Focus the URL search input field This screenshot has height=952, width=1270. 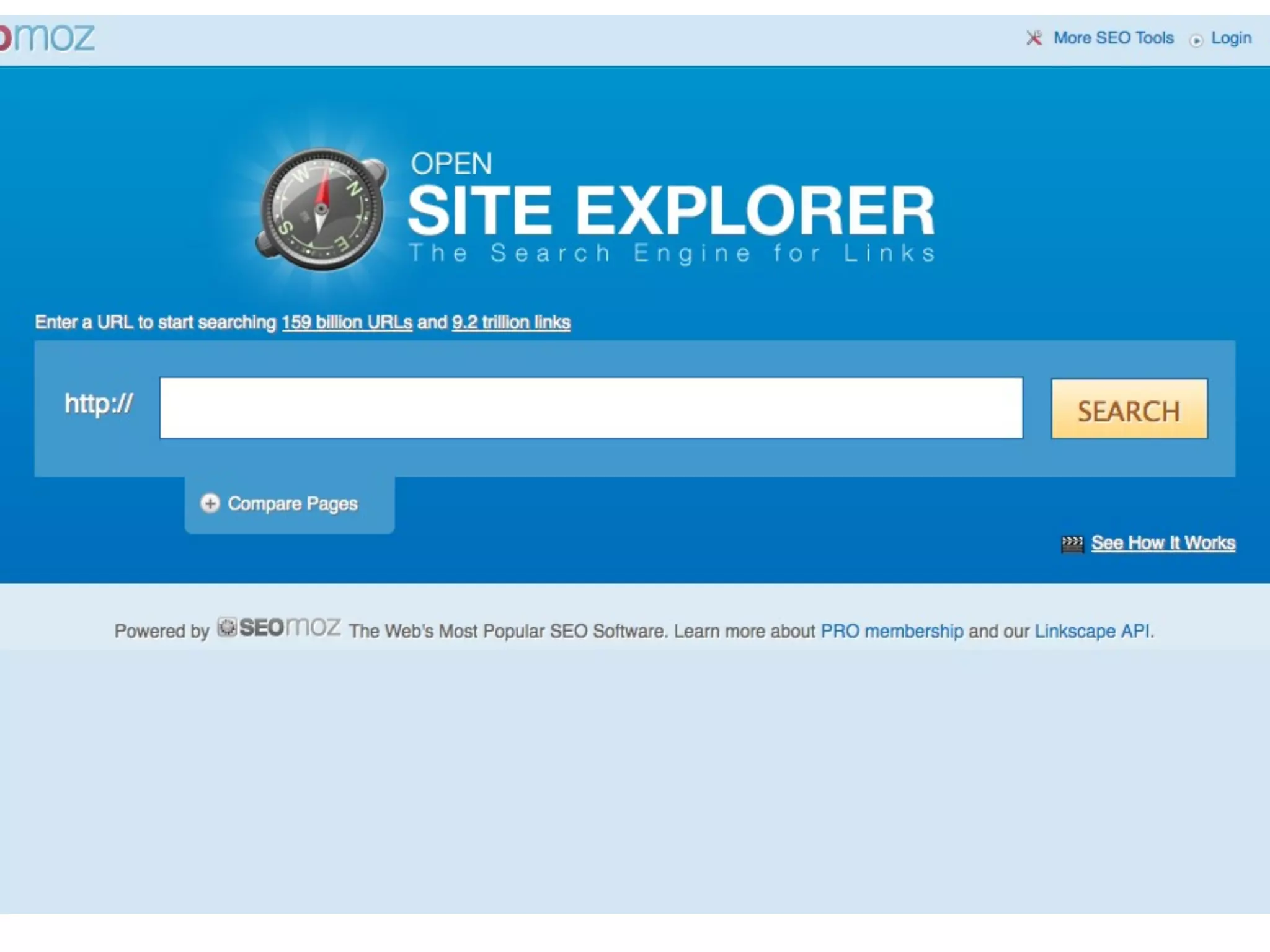(x=590, y=408)
